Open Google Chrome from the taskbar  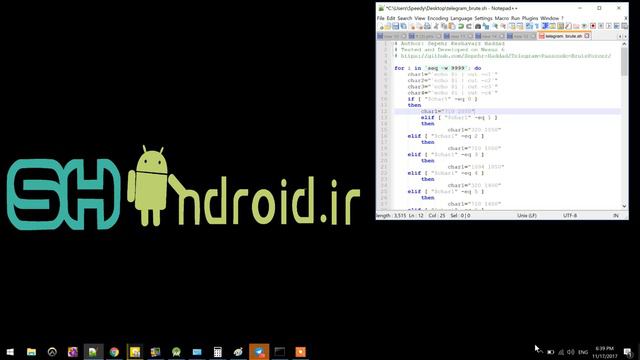click(114, 352)
